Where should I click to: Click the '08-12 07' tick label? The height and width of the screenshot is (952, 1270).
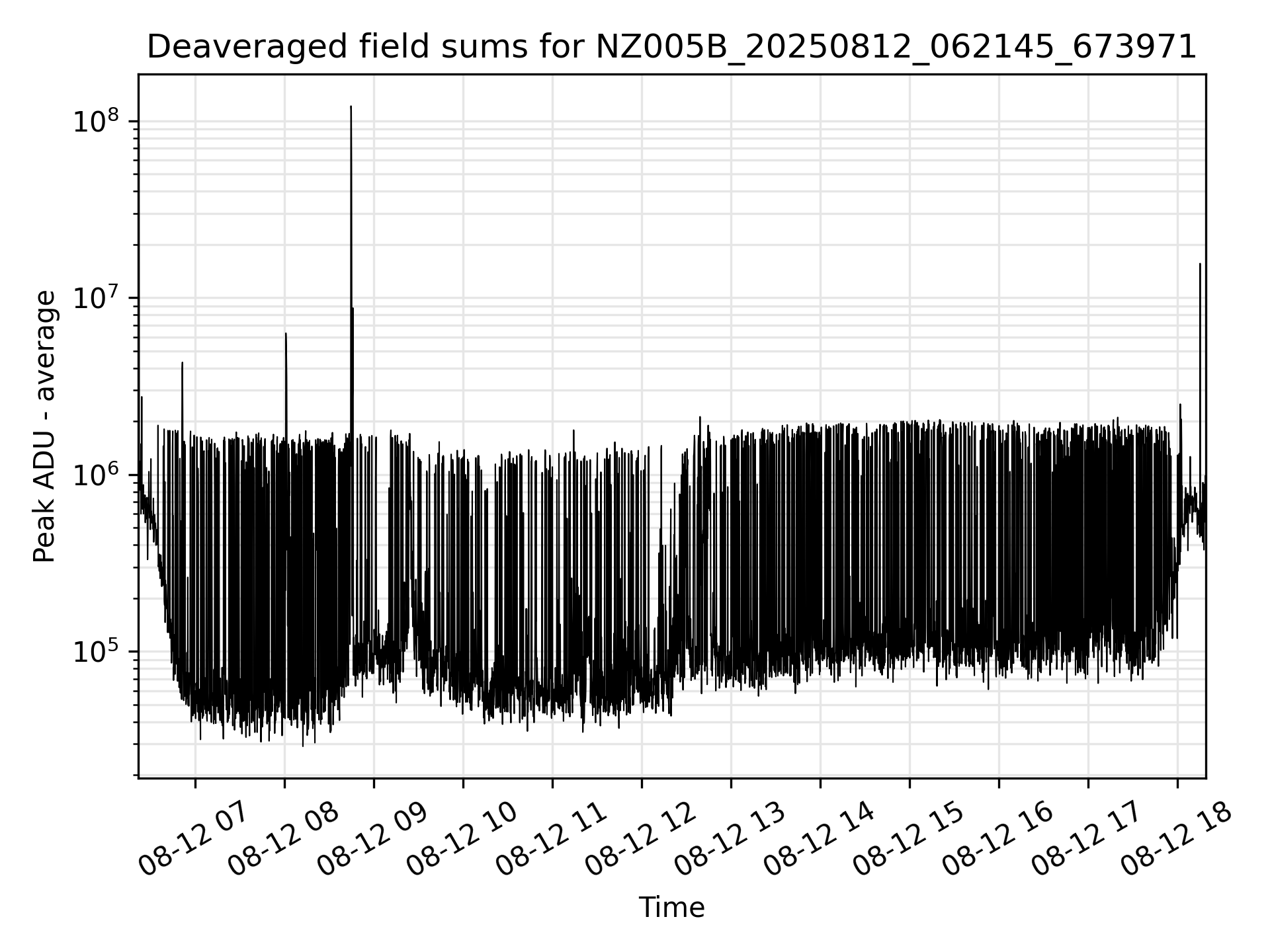coord(193,838)
